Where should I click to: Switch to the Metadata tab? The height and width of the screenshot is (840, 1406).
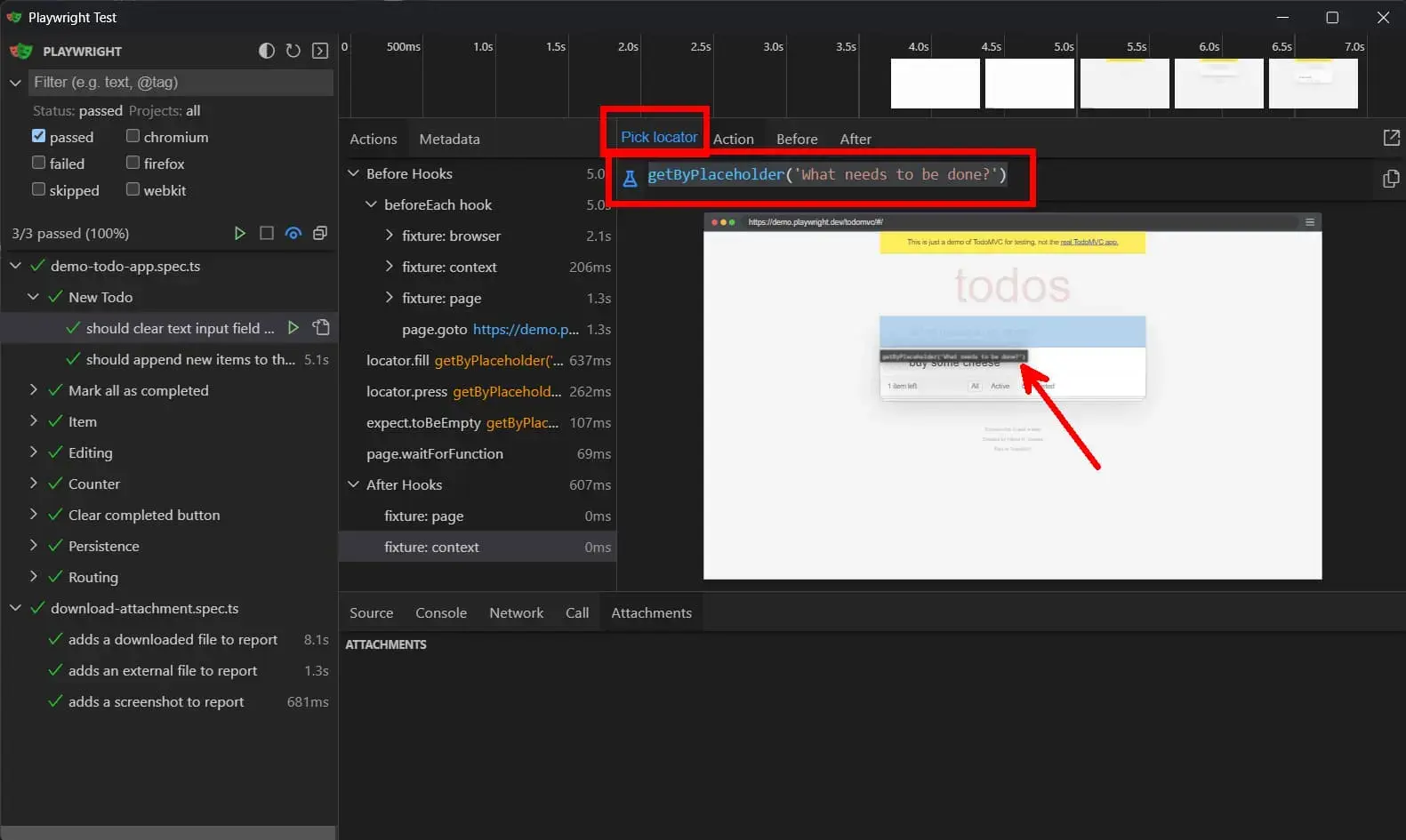[x=449, y=139]
